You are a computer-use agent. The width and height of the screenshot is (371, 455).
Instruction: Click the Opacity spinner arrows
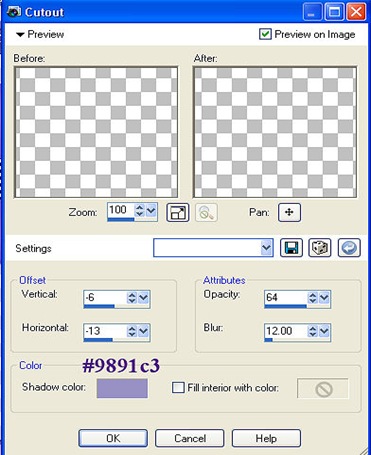point(313,297)
